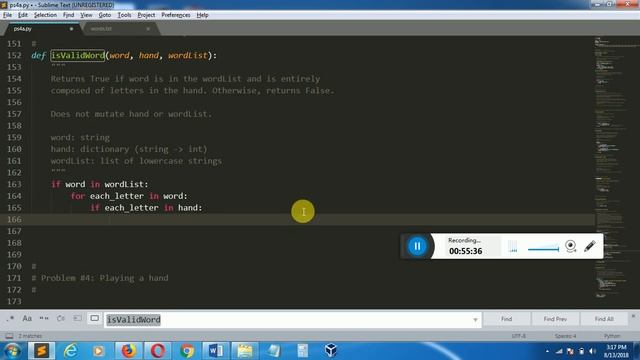This screenshot has height=360, width=640.
Task: Launch Opera from the taskbar
Action: pyautogui.click(x=158, y=351)
